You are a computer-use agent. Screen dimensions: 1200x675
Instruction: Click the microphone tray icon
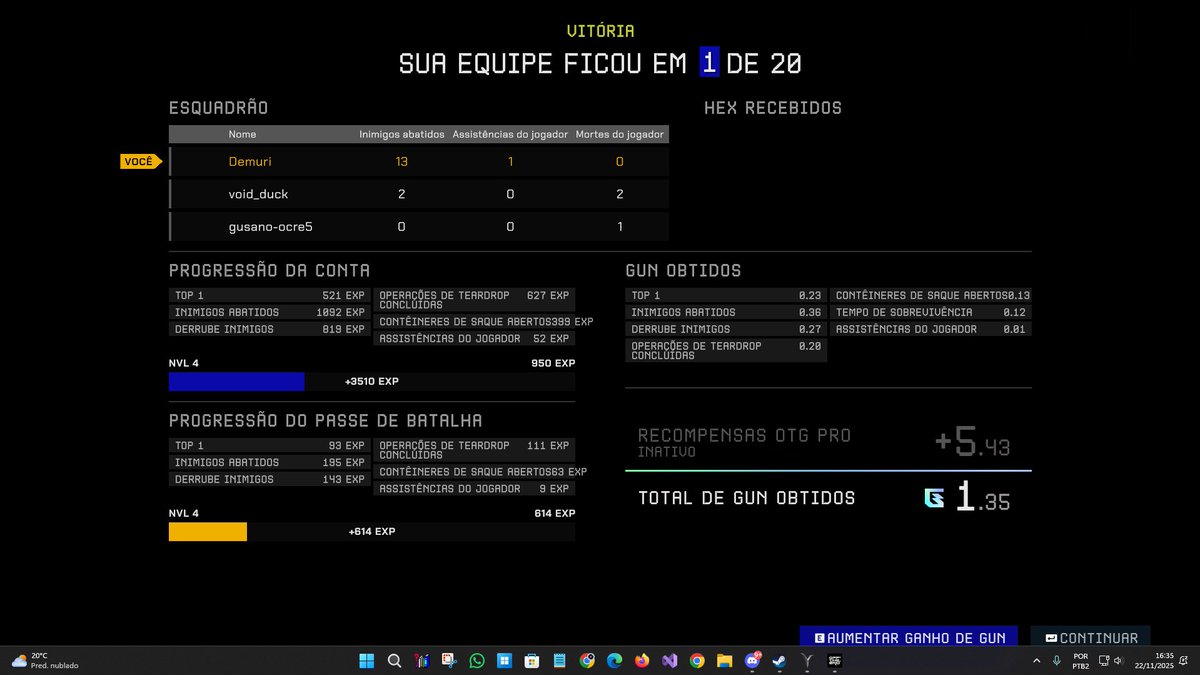pyautogui.click(x=1056, y=660)
